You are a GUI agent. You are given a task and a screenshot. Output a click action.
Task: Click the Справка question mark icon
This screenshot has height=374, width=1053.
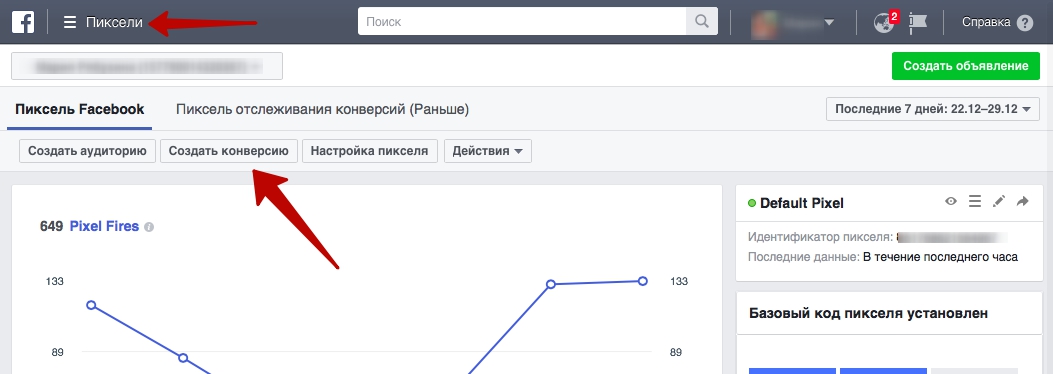click(1025, 23)
